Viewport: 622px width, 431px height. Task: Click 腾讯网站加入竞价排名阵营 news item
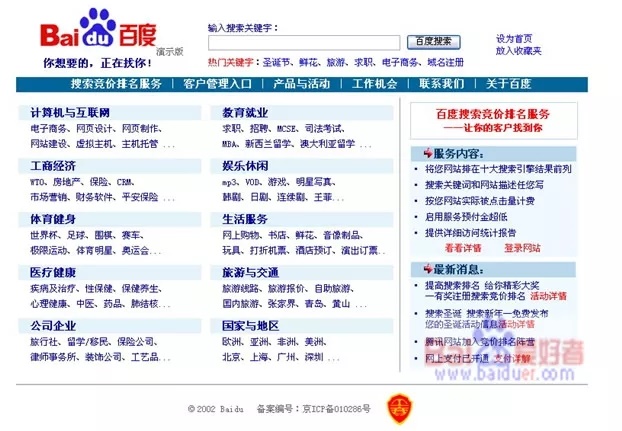[480, 342]
